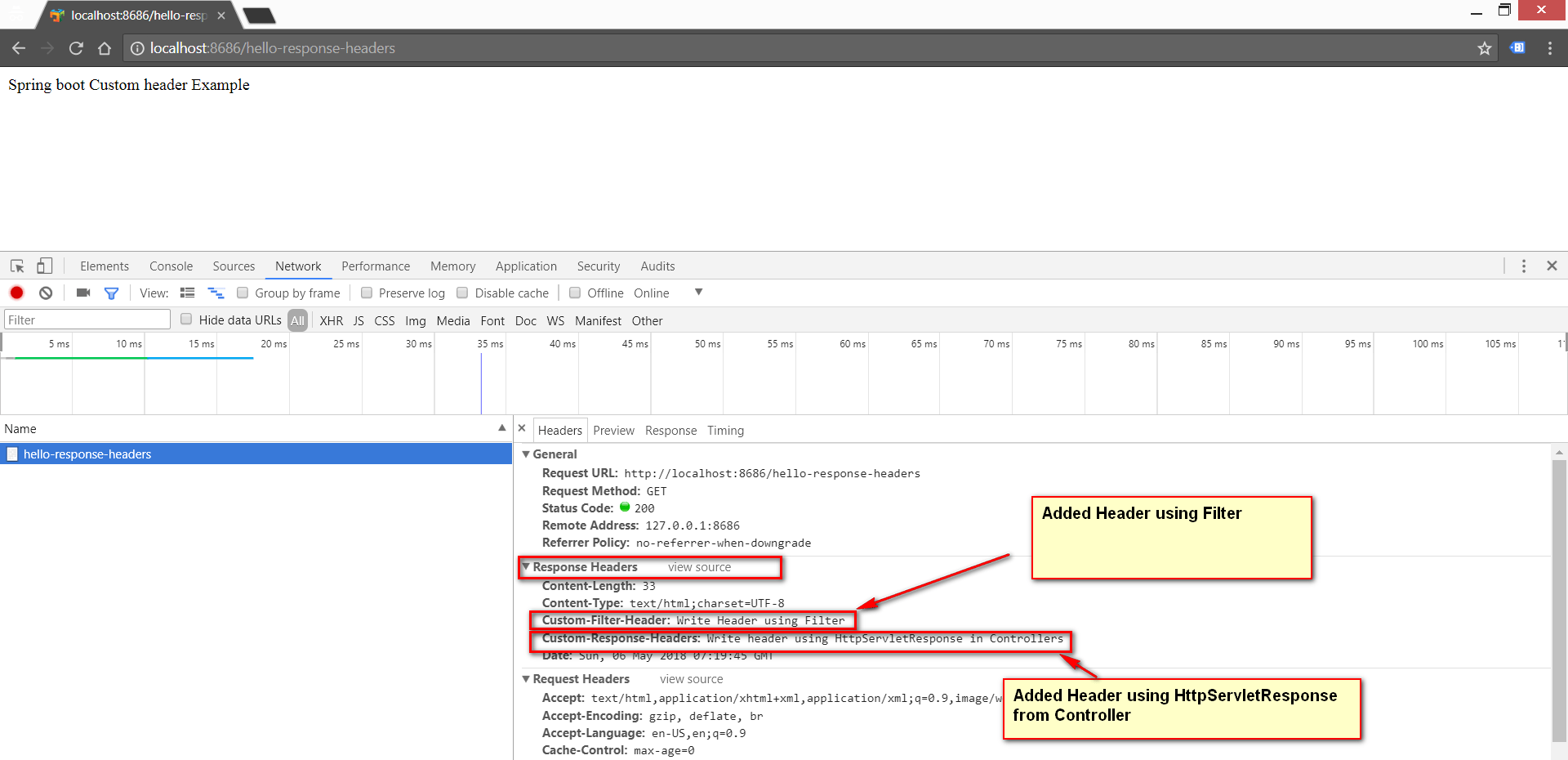Check Disable cache option
Screen dimensions: 1568x760
click(462, 293)
